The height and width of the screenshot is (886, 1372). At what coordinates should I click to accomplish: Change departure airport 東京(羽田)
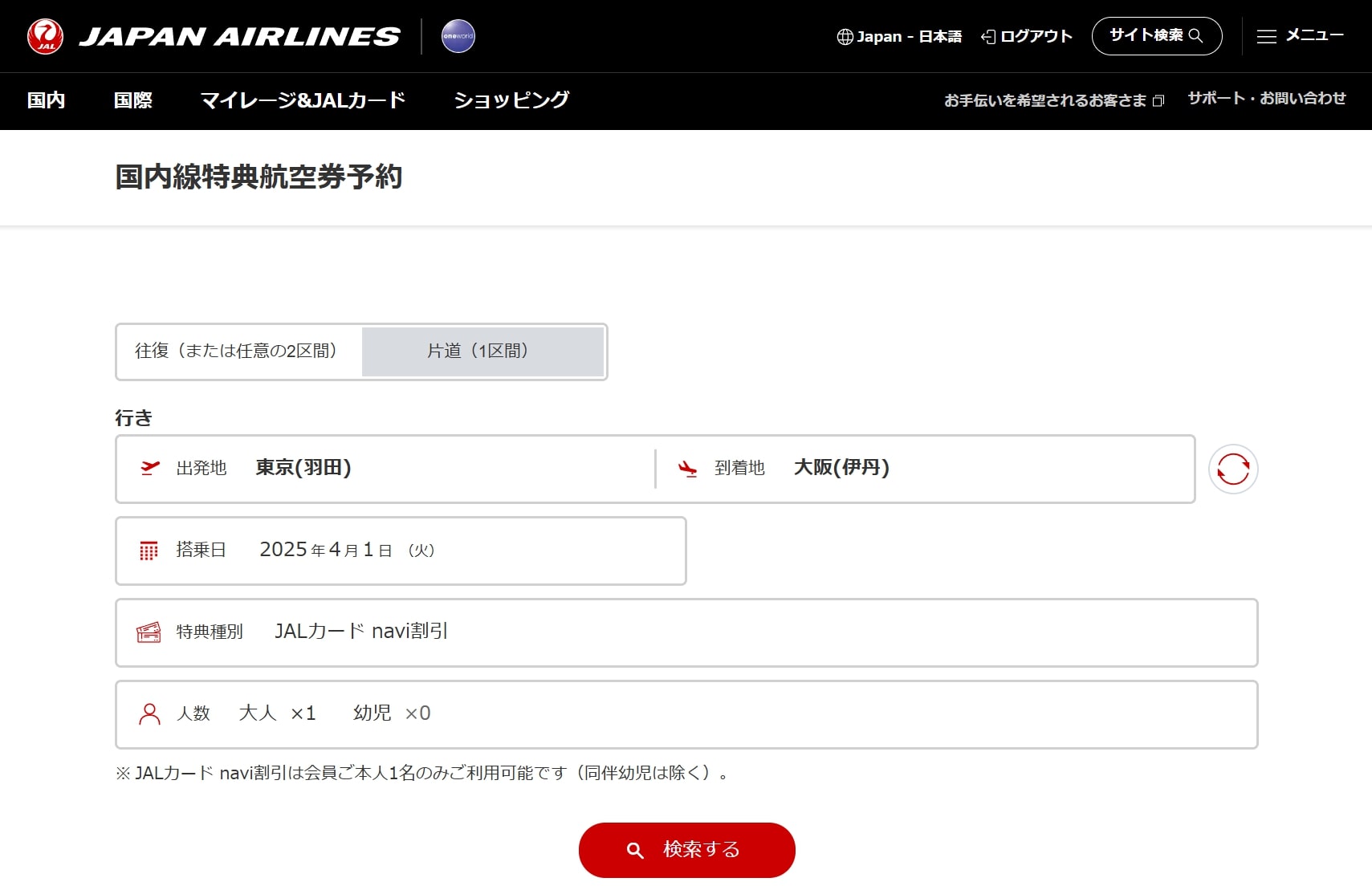[x=386, y=469]
